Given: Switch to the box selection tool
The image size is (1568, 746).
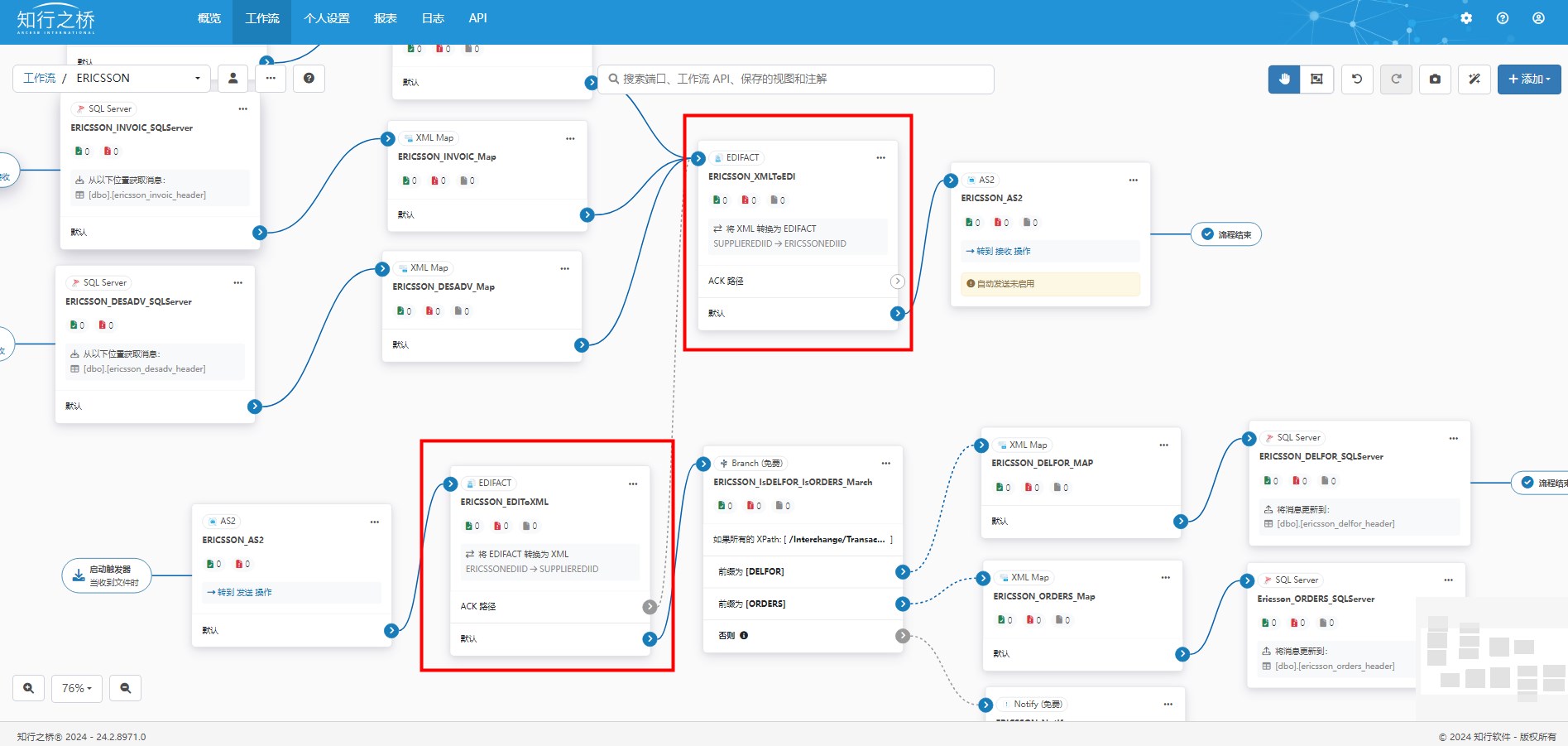Looking at the screenshot, I should [1316, 79].
